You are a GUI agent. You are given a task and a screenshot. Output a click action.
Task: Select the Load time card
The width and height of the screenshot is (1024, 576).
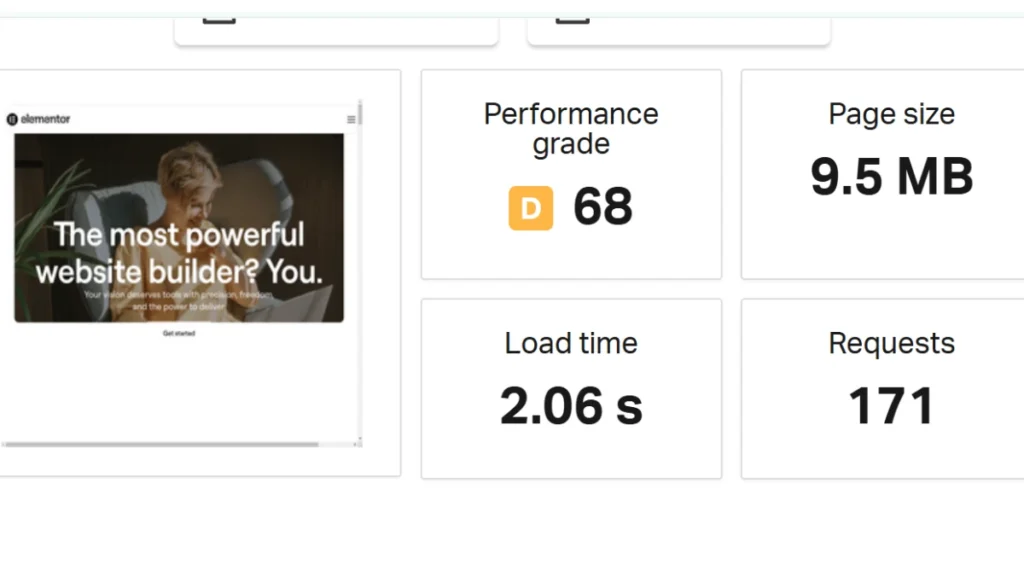(x=571, y=389)
